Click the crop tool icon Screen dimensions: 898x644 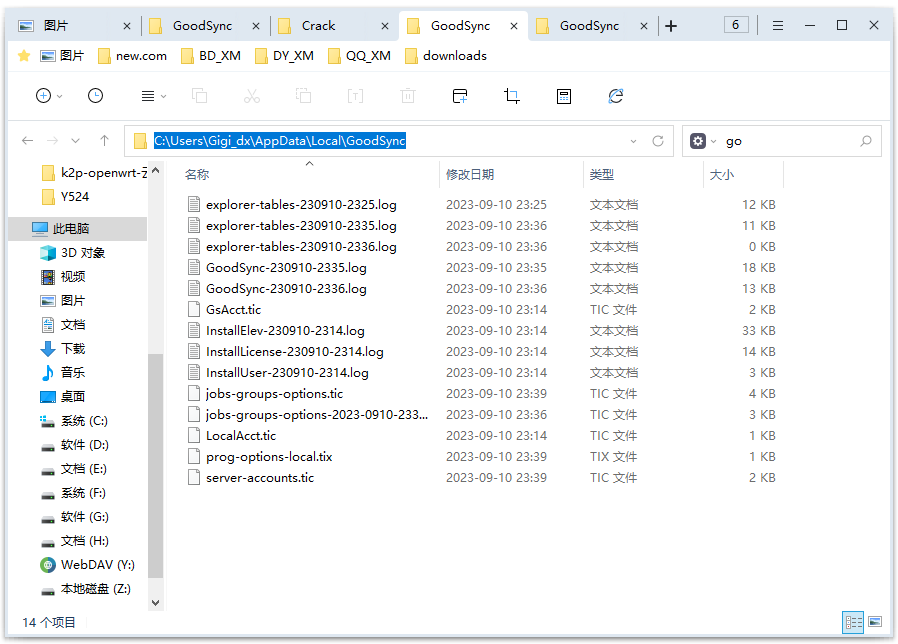pyautogui.click(x=512, y=96)
